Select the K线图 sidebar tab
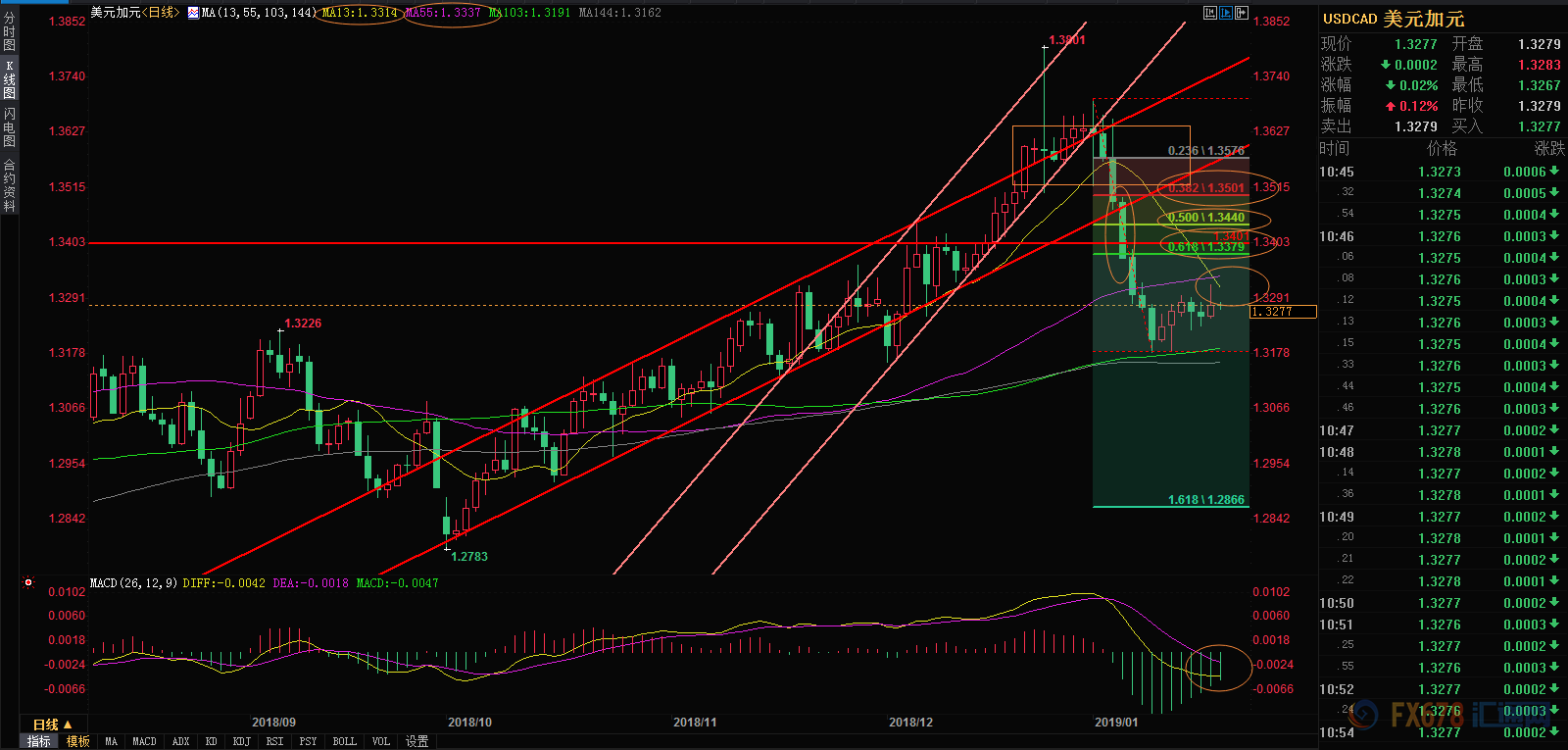 (9, 79)
